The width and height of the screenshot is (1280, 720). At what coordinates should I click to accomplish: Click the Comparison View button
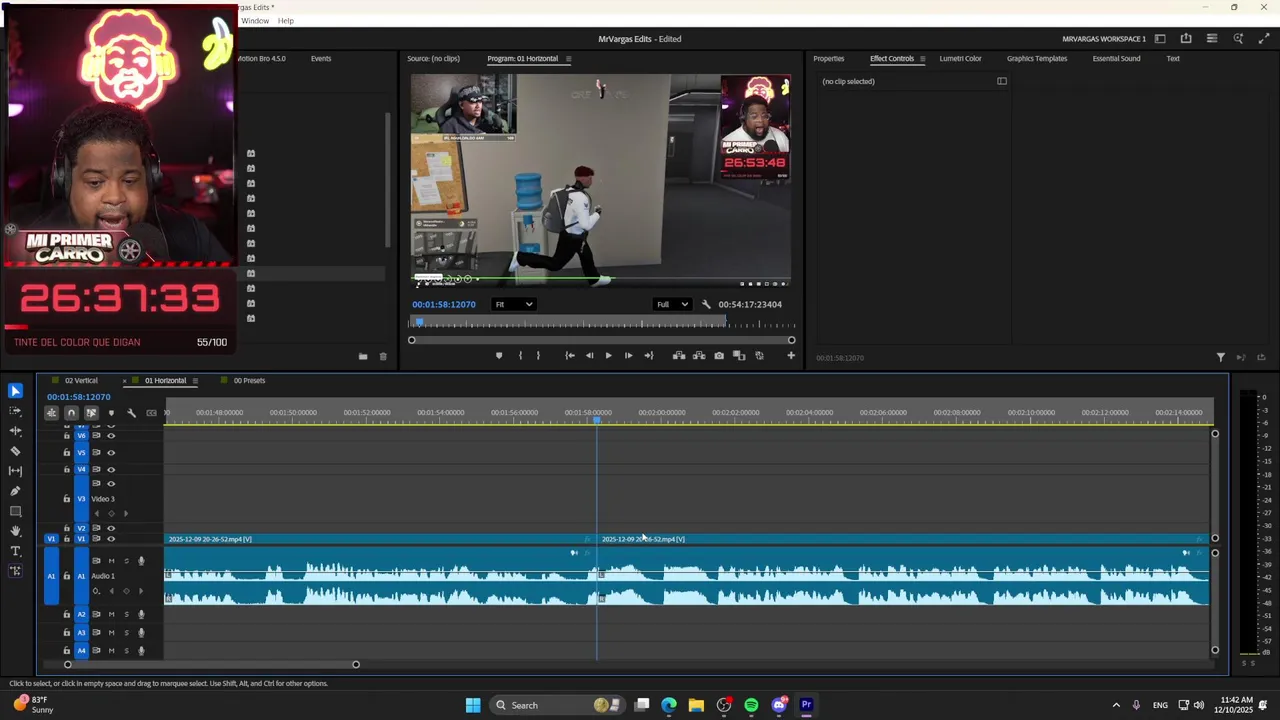point(739,356)
